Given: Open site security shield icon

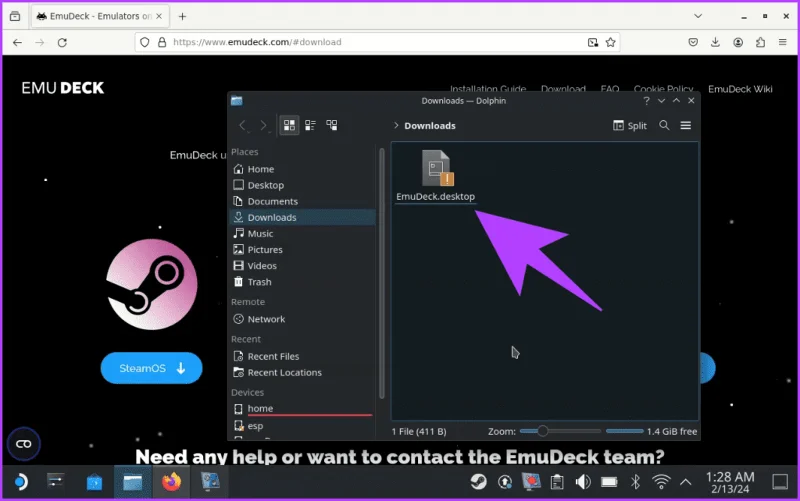Looking at the screenshot, I should pos(145,42).
